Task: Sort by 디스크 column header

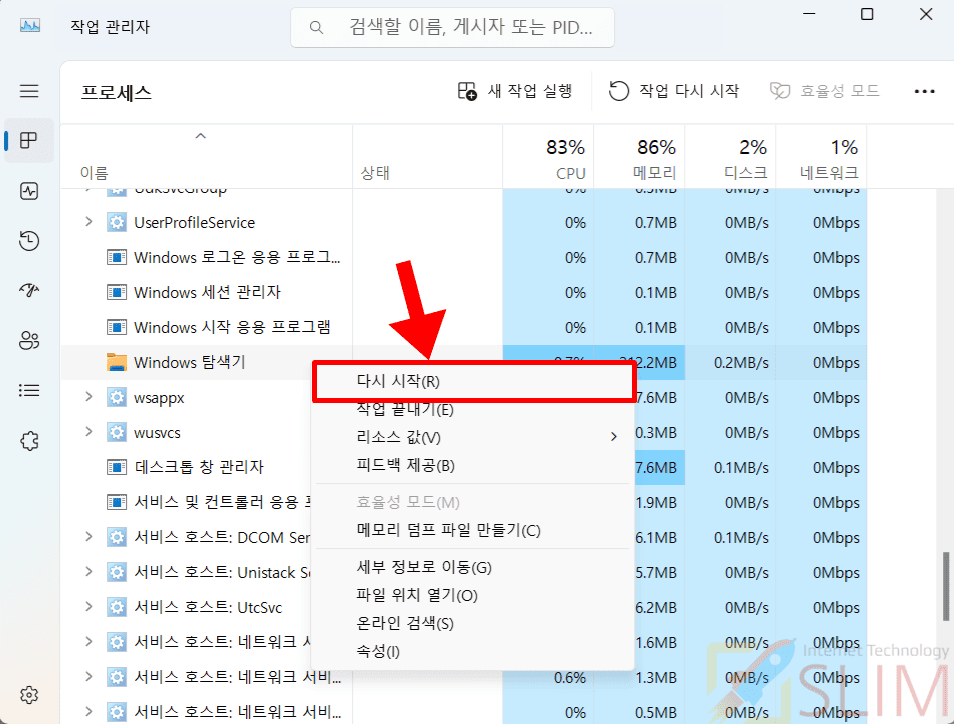Action: coord(730,157)
